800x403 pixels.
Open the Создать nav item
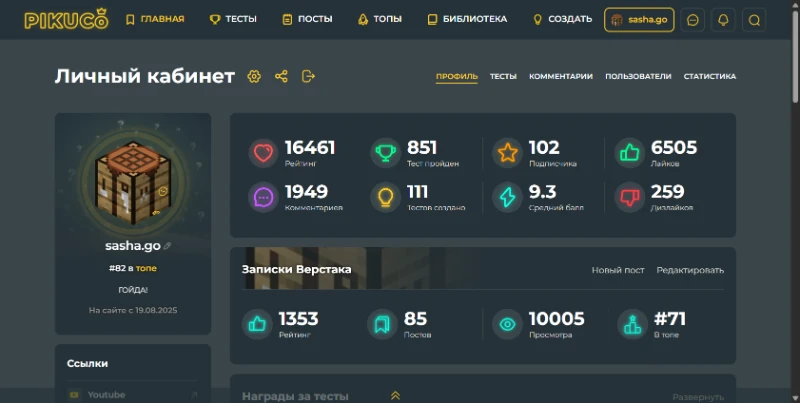coord(562,19)
